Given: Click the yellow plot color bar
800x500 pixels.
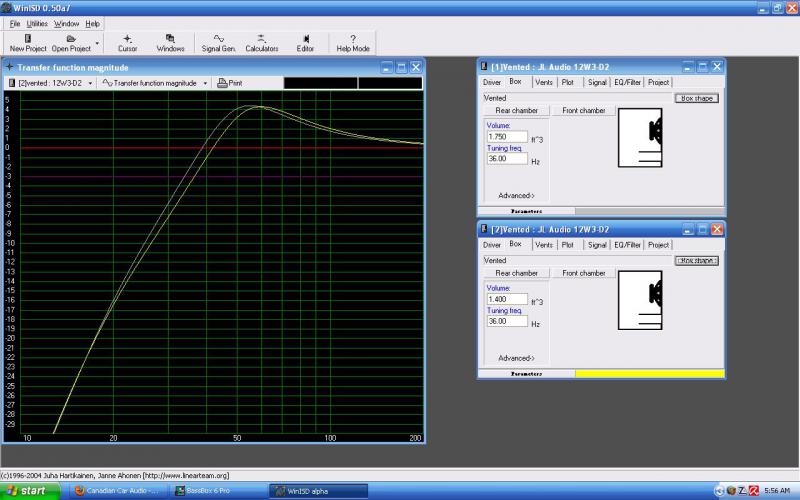Looking at the screenshot, I should [649, 374].
